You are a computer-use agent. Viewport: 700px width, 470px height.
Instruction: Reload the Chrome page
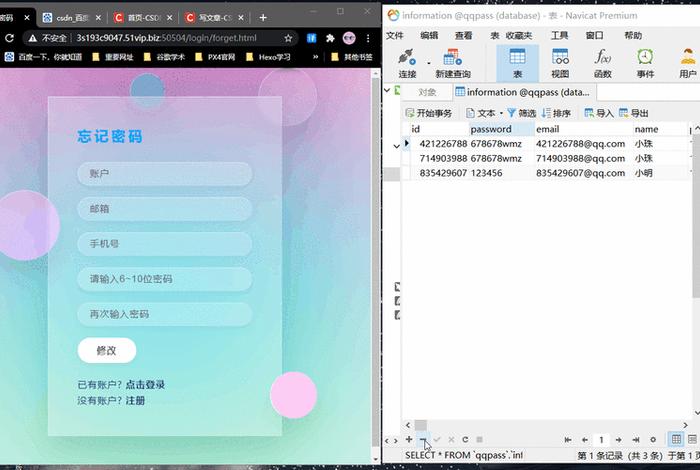9,38
